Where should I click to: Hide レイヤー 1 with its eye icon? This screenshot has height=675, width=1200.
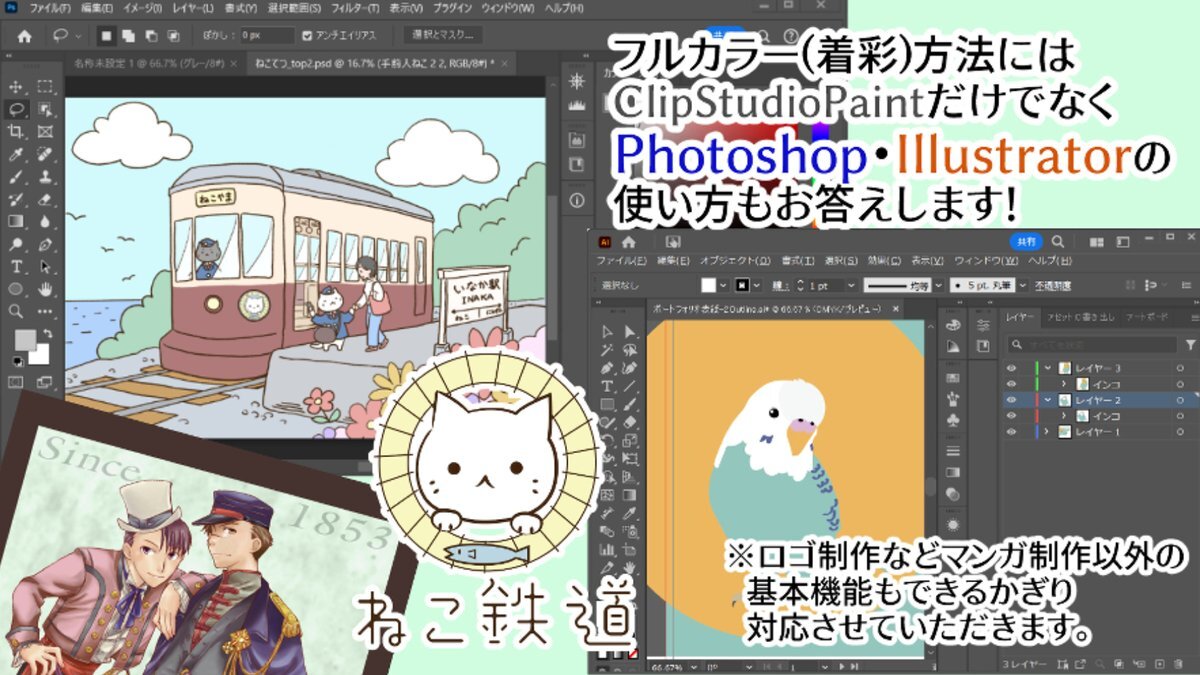pyautogui.click(x=1011, y=432)
